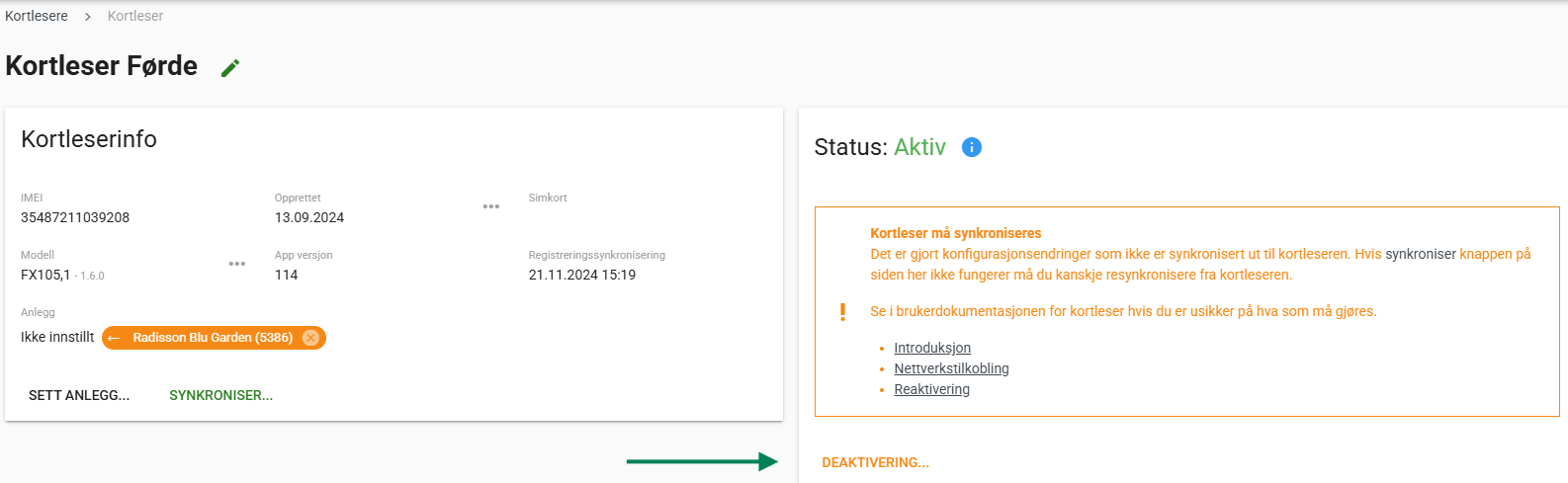The height and width of the screenshot is (483, 1568).
Task: Open the Nettverkstilkobling documentation link
Action: pos(951,368)
